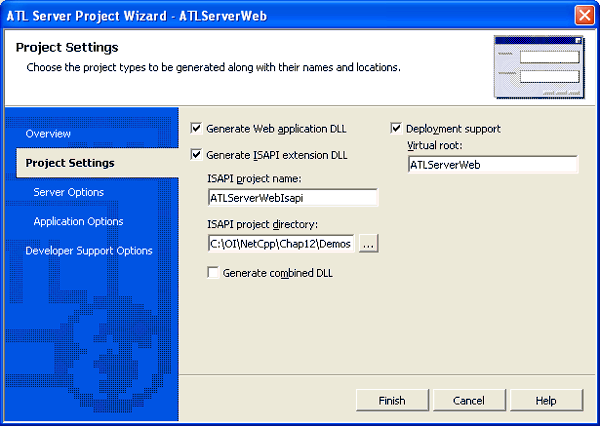Click the wizard preview image in header
This screenshot has width=600, height=426.
538,66
